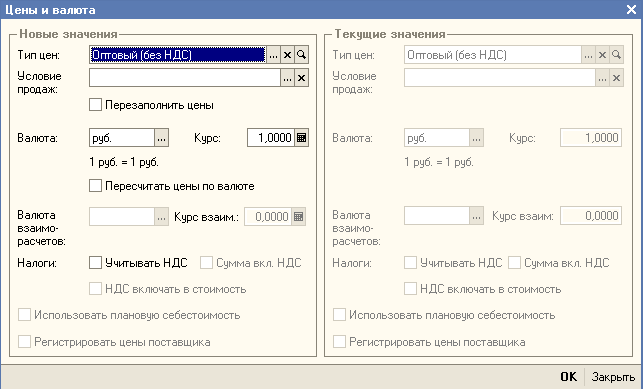Screen dimensions: 643x389
Task: Open the calculator icon next to Курс
Action: pos(301,138)
